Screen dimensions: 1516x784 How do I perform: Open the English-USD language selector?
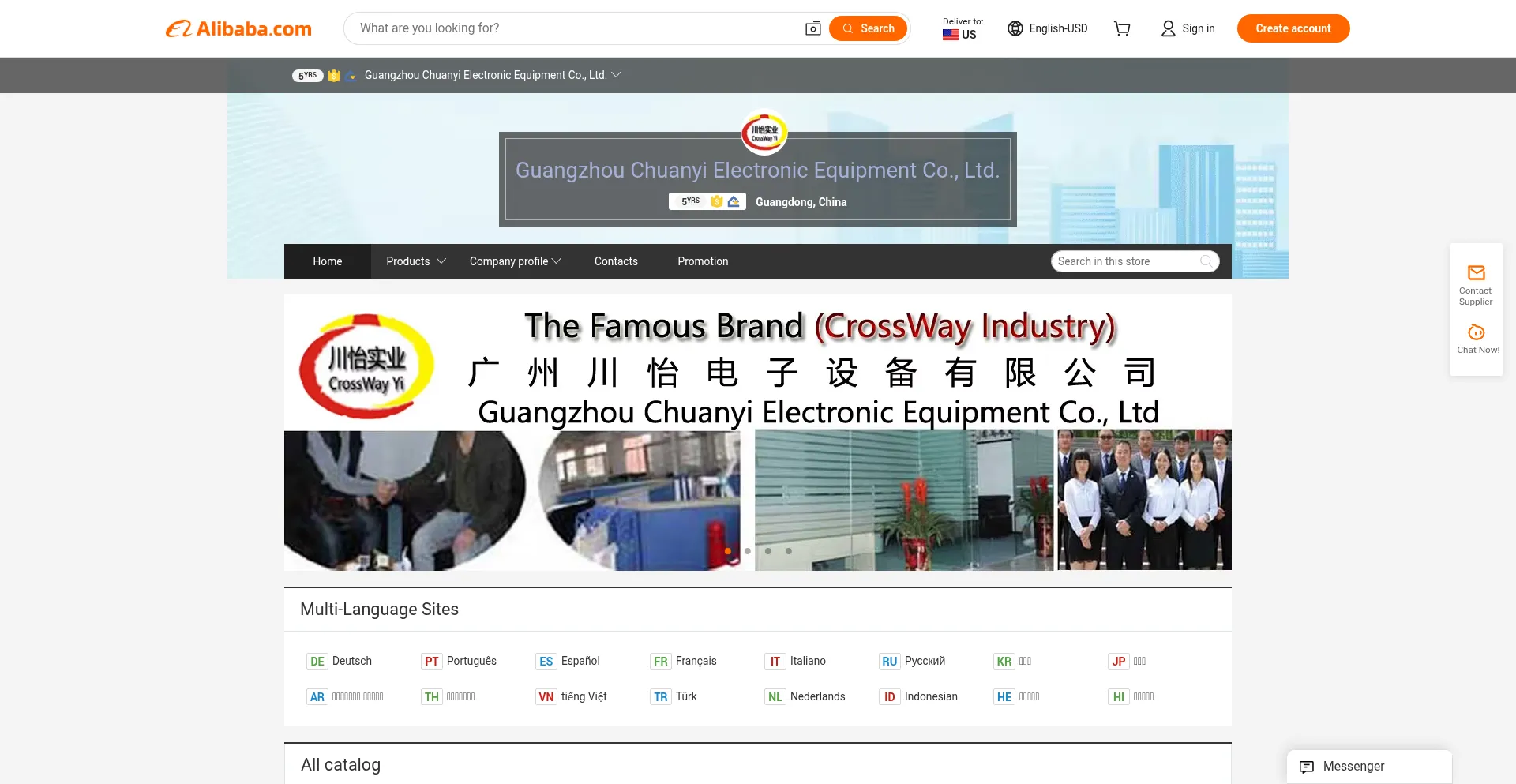tap(1048, 28)
